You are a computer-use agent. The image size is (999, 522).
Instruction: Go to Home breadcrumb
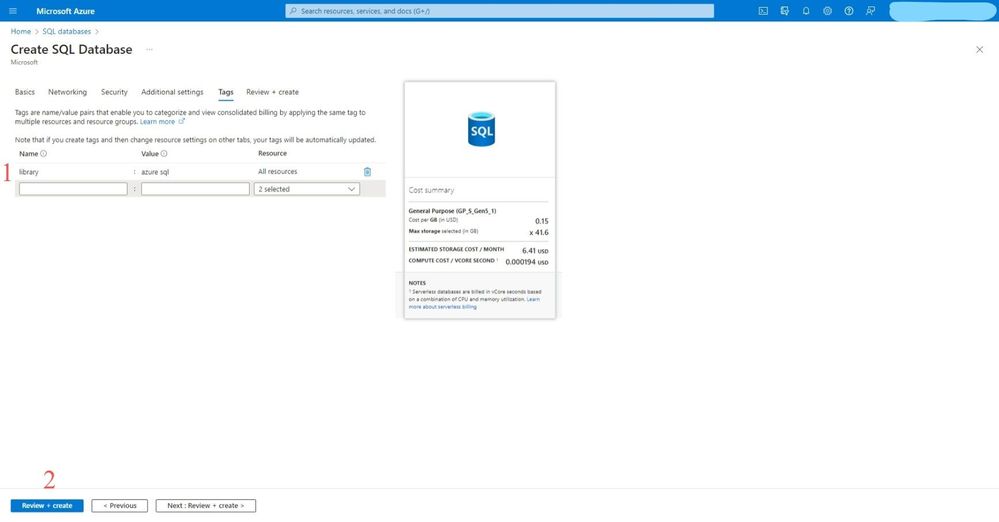click(20, 31)
